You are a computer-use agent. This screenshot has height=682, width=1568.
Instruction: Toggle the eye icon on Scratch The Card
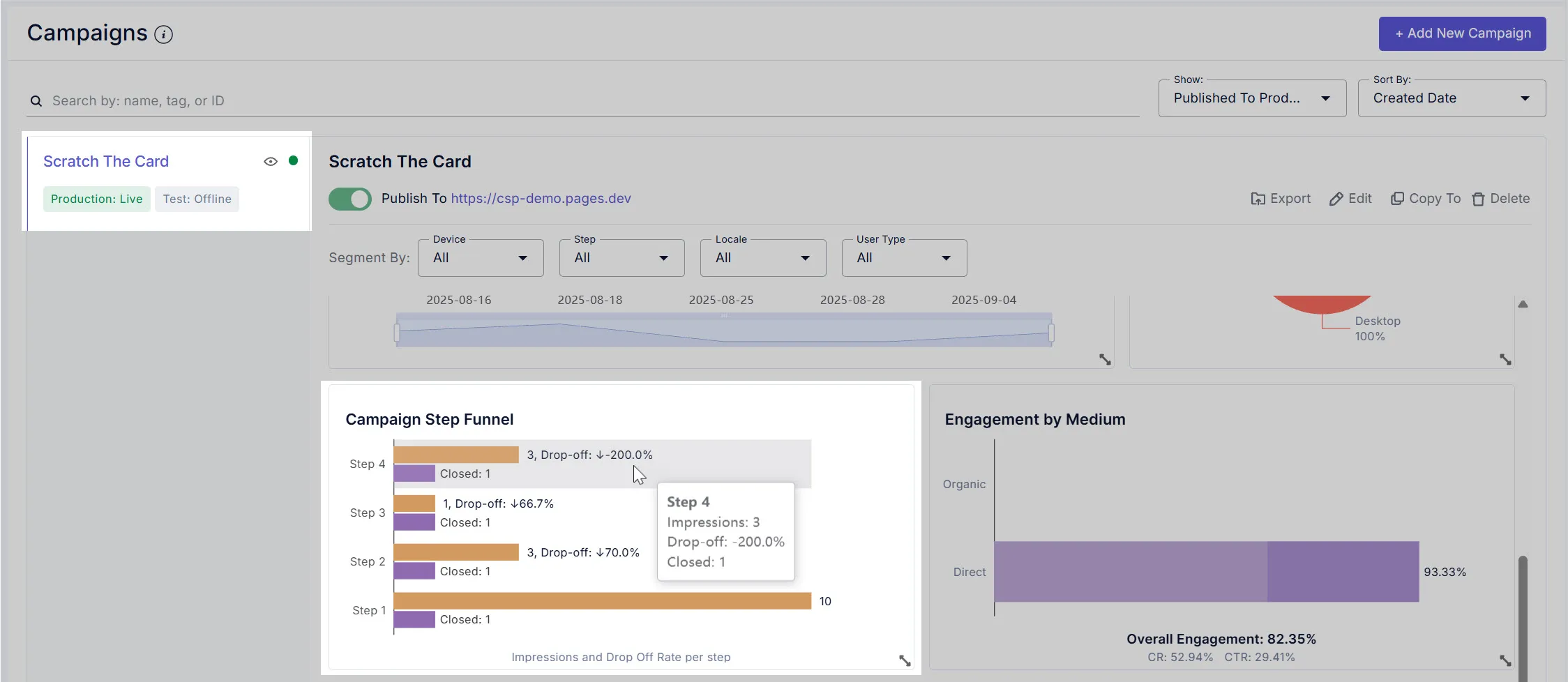(271, 161)
